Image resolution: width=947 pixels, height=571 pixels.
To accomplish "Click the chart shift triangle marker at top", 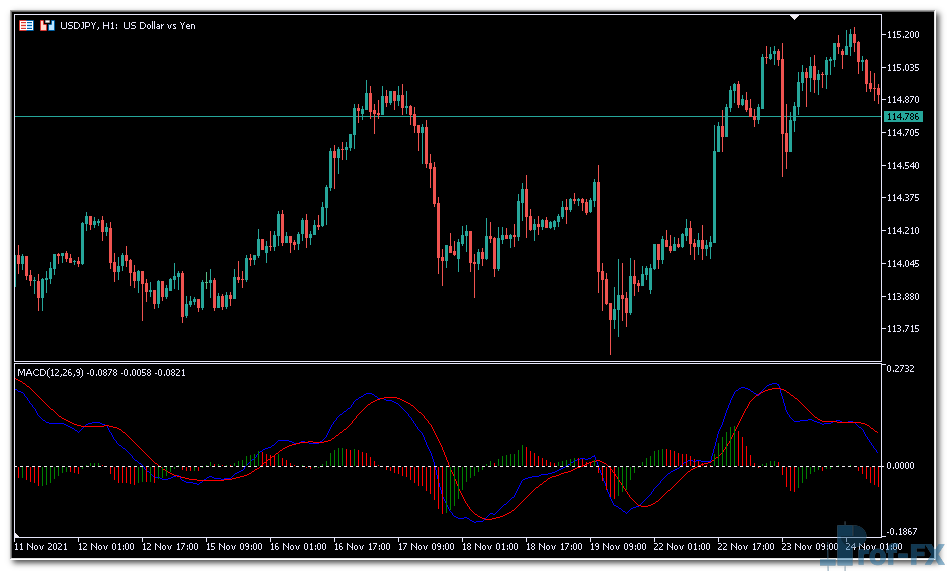I will pos(795,17).
